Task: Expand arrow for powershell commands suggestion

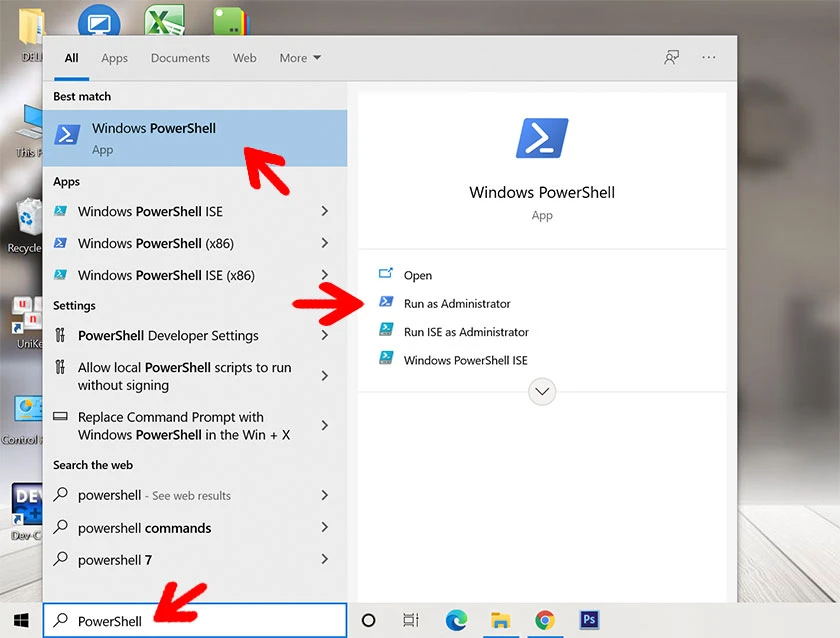Action: click(325, 527)
